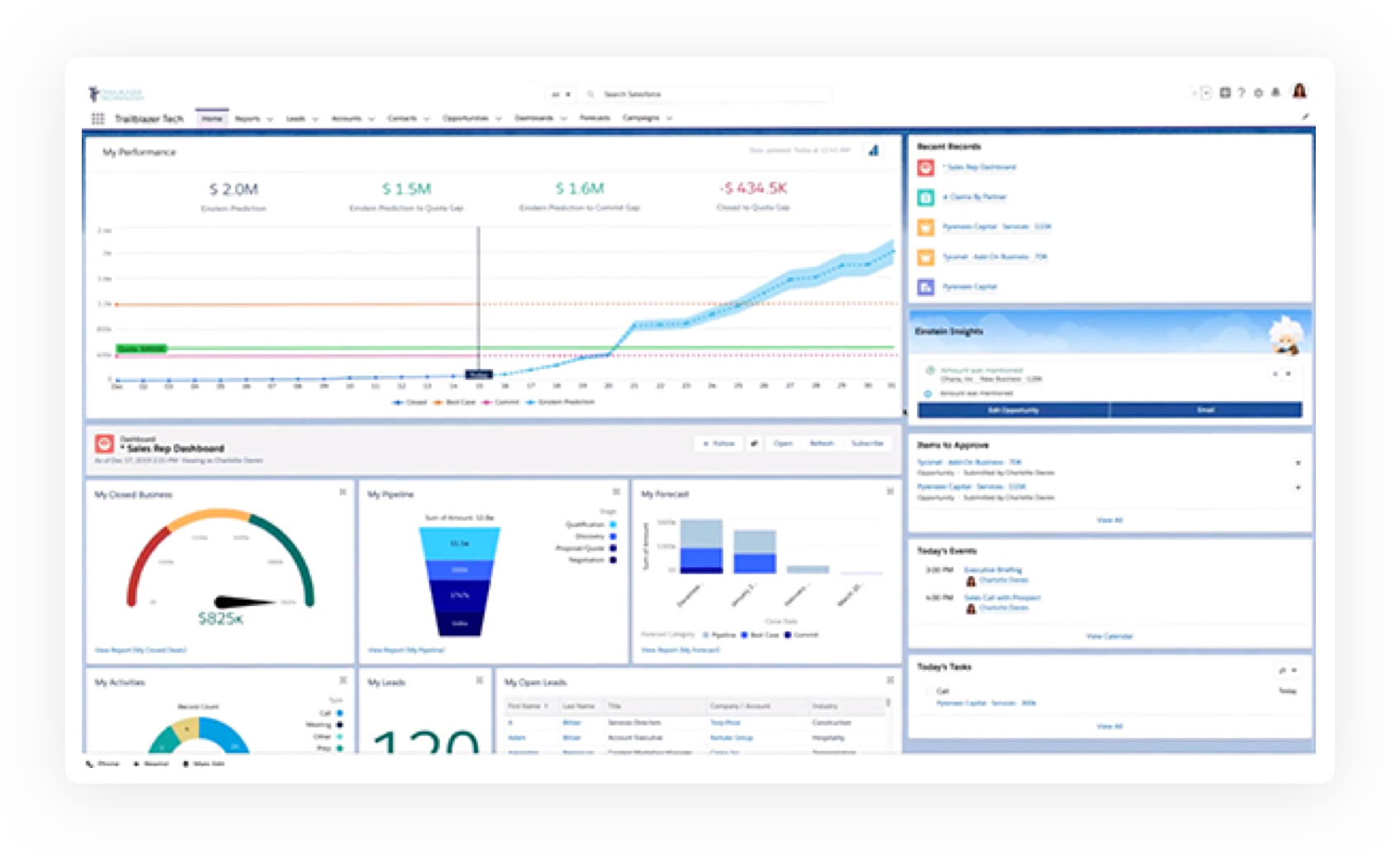Click the Salesforce help question mark icon
Image resolution: width=1400 pixels, height=857 pixels.
1242,93
